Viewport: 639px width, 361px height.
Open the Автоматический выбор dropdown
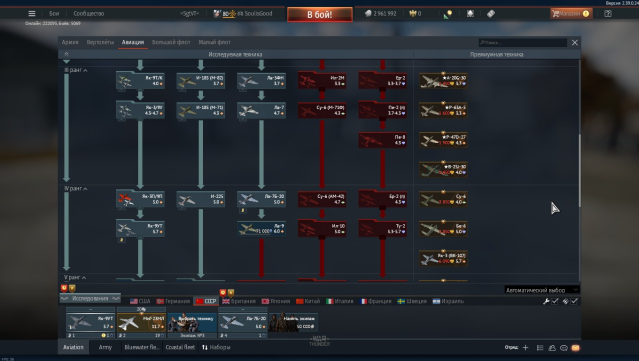(x=542, y=290)
